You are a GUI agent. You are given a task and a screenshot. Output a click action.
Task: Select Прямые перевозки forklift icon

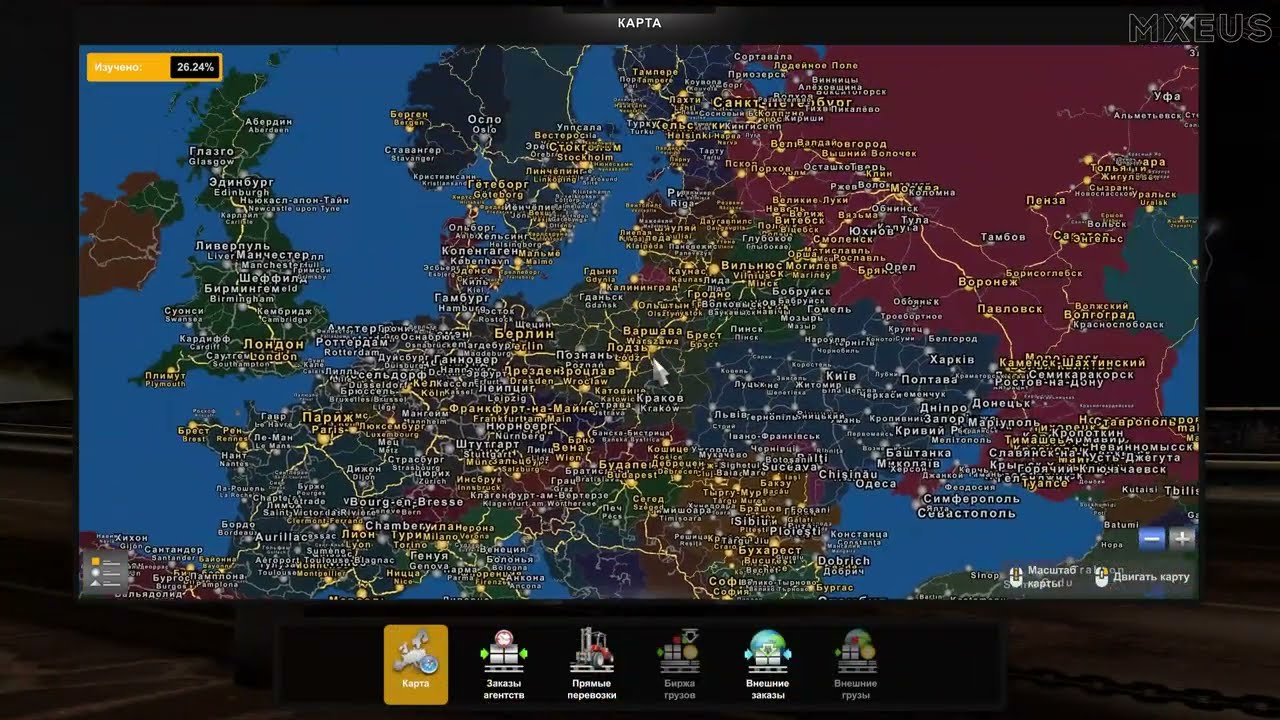[x=592, y=664]
